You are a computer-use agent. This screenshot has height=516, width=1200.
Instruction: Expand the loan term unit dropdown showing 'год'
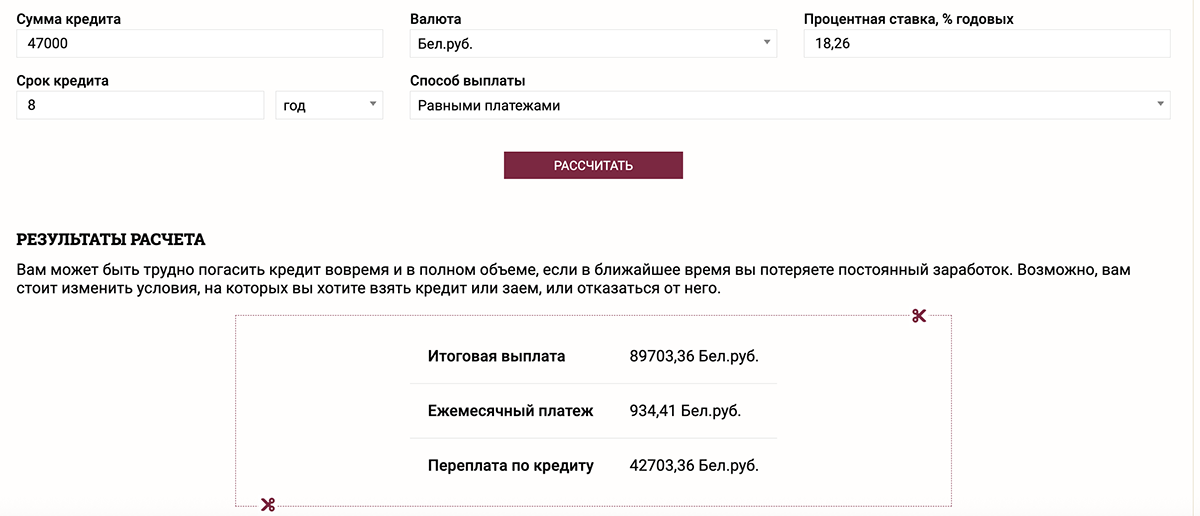[x=329, y=105]
